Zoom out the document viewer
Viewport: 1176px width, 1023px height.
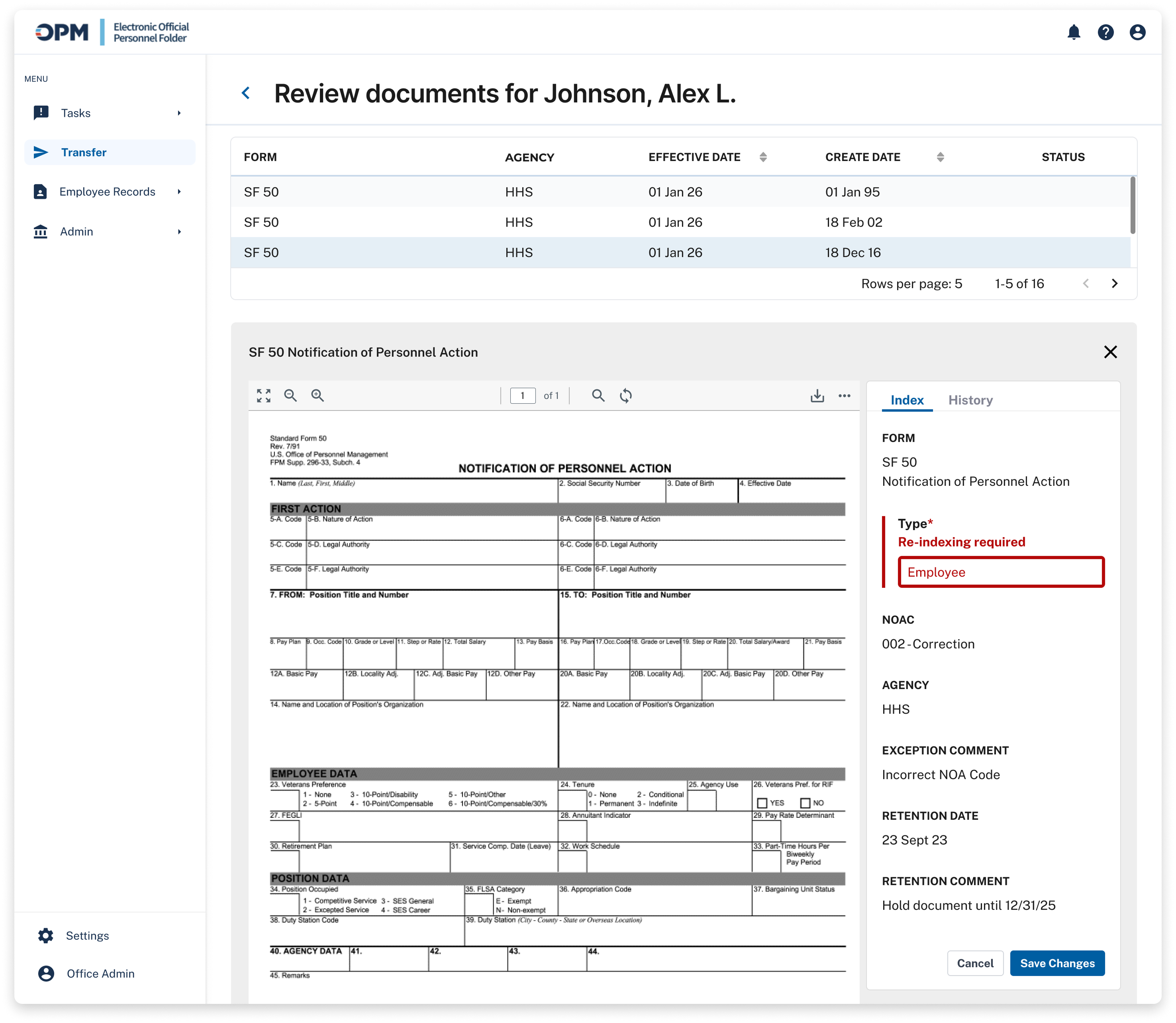pyautogui.click(x=290, y=396)
